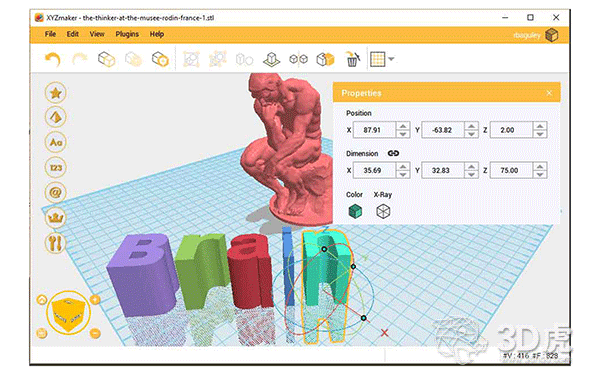
Task: Select the red Thinker statue model
Action: (287, 149)
